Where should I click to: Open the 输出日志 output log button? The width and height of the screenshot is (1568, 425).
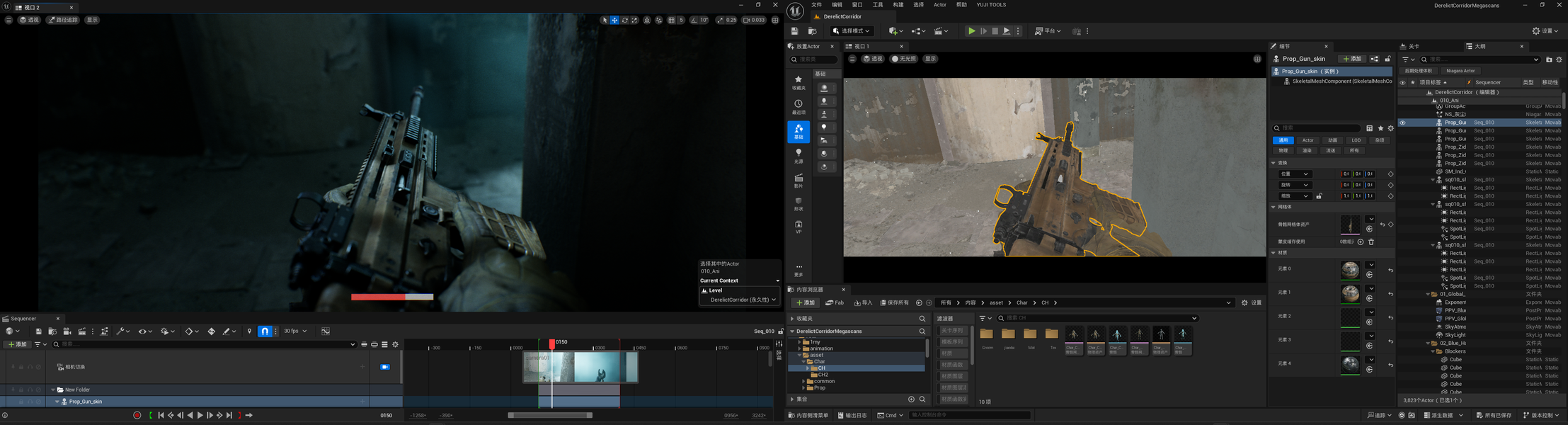click(852, 416)
